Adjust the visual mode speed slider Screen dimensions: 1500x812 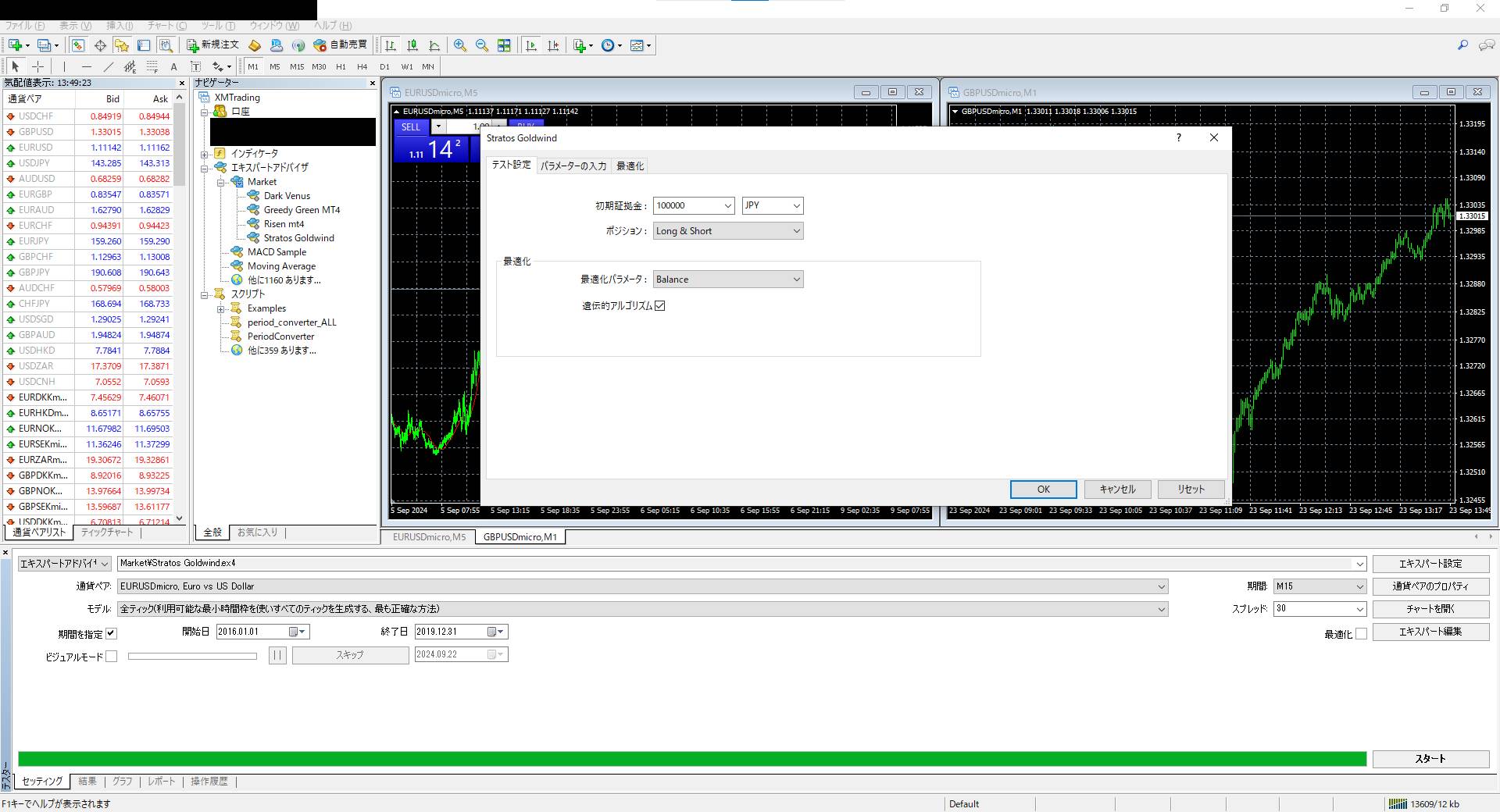tap(192, 657)
